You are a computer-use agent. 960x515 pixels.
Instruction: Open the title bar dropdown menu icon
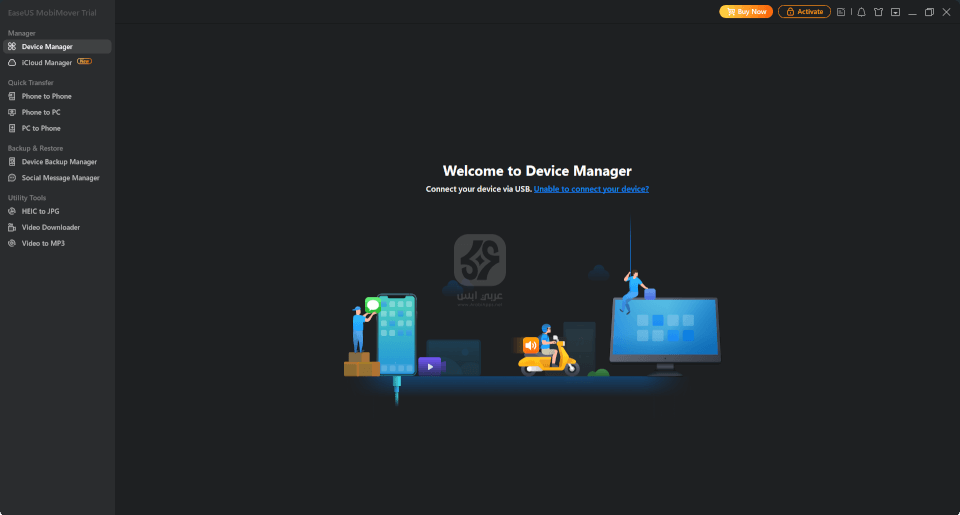pos(896,12)
